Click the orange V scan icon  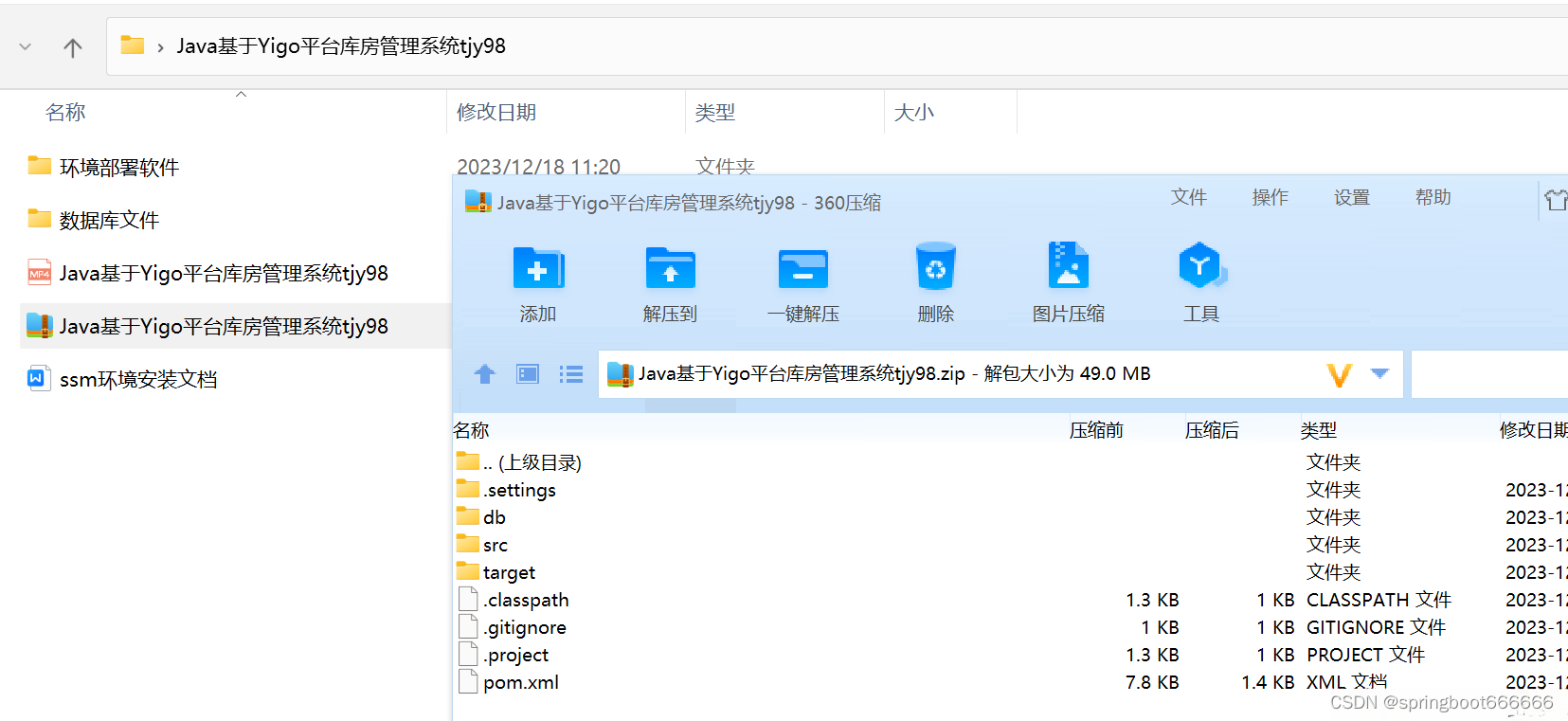coord(1339,375)
